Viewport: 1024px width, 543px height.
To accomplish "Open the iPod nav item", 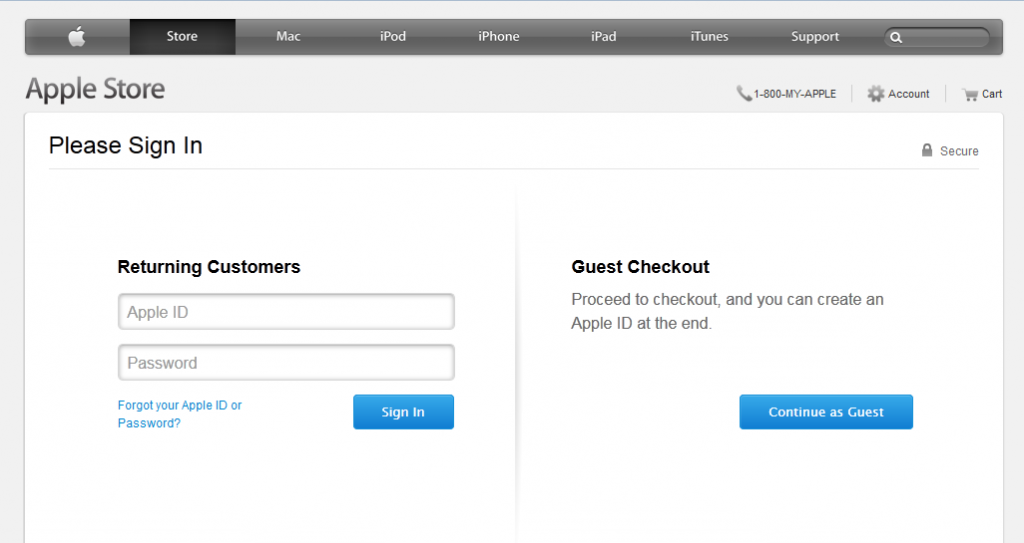I will click(393, 37).
